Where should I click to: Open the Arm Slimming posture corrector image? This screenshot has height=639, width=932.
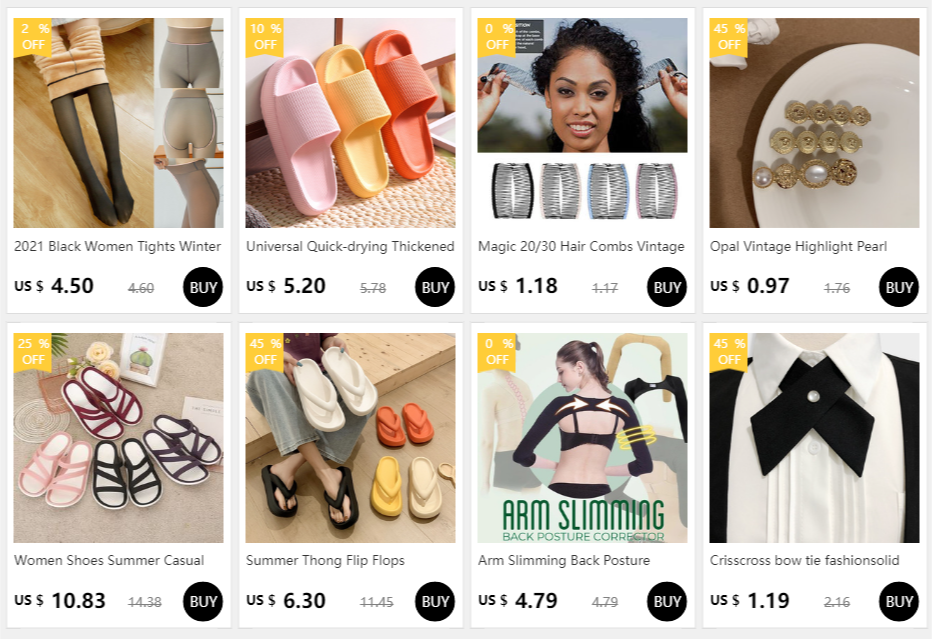582,437
